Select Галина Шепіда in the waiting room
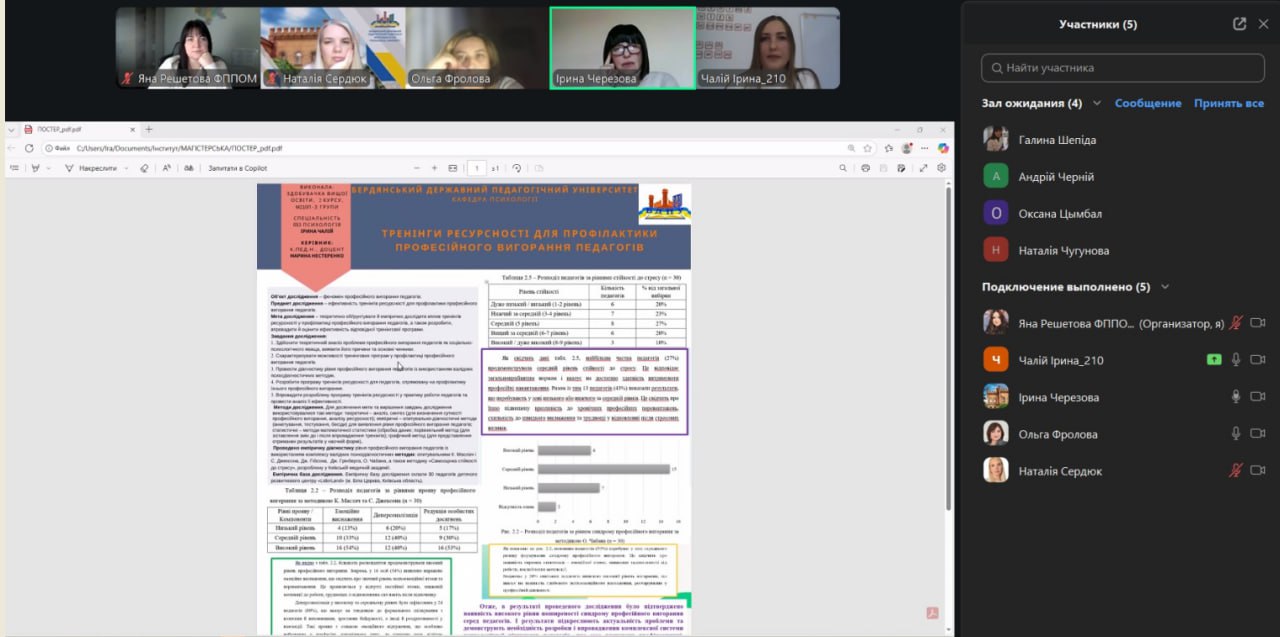 tap(1057, 140)
